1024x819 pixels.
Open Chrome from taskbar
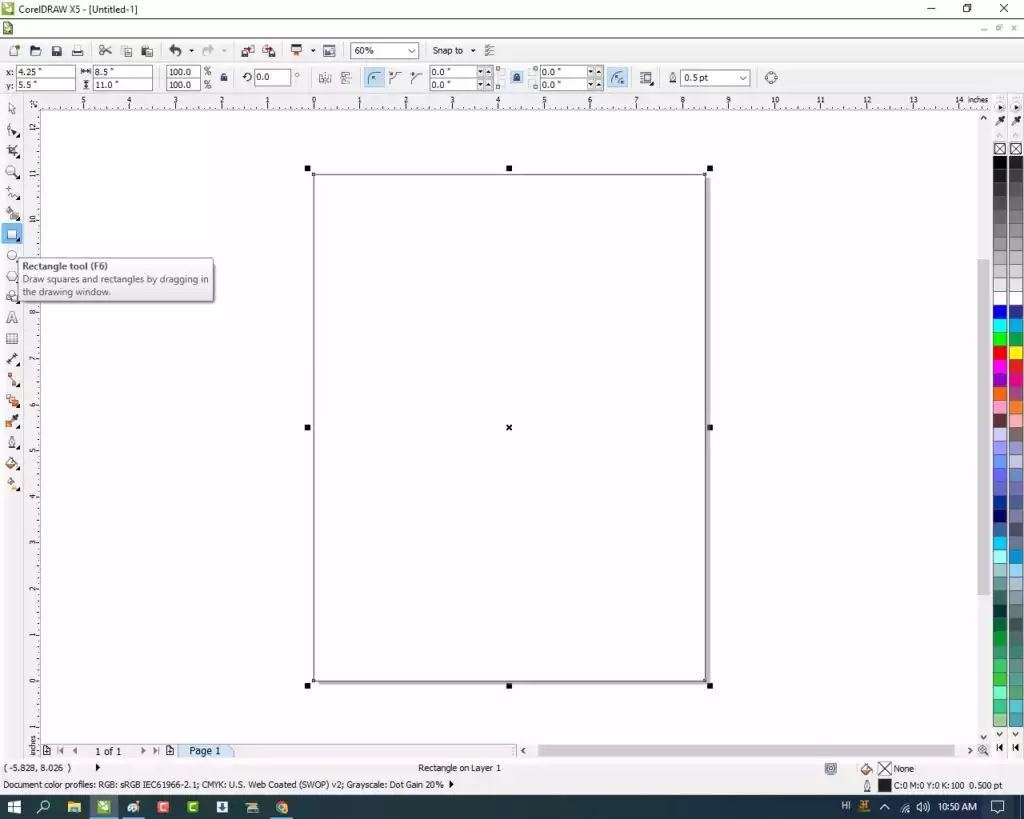pos(281,807)
